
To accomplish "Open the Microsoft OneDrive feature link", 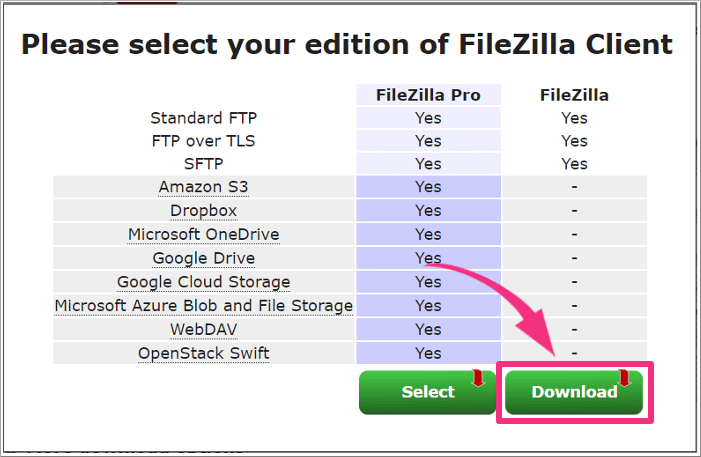I will coord(203,234).
